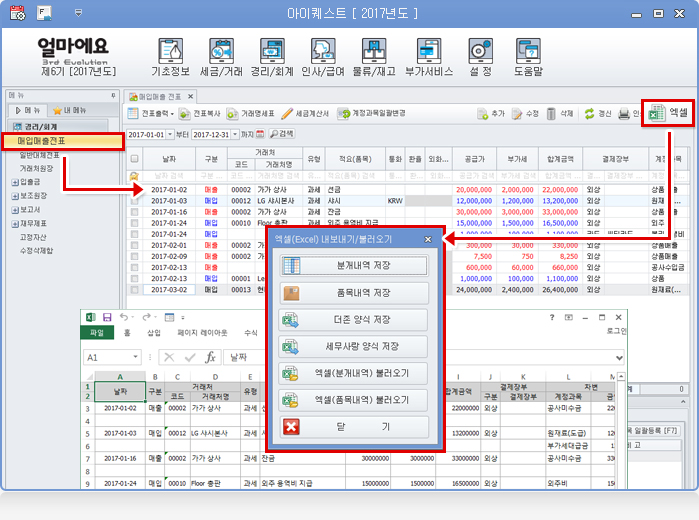Click the 갱신 refresh icon
The height and width of the screenshot is (520, 699).
pyautogui.click(x=589, y=114)
